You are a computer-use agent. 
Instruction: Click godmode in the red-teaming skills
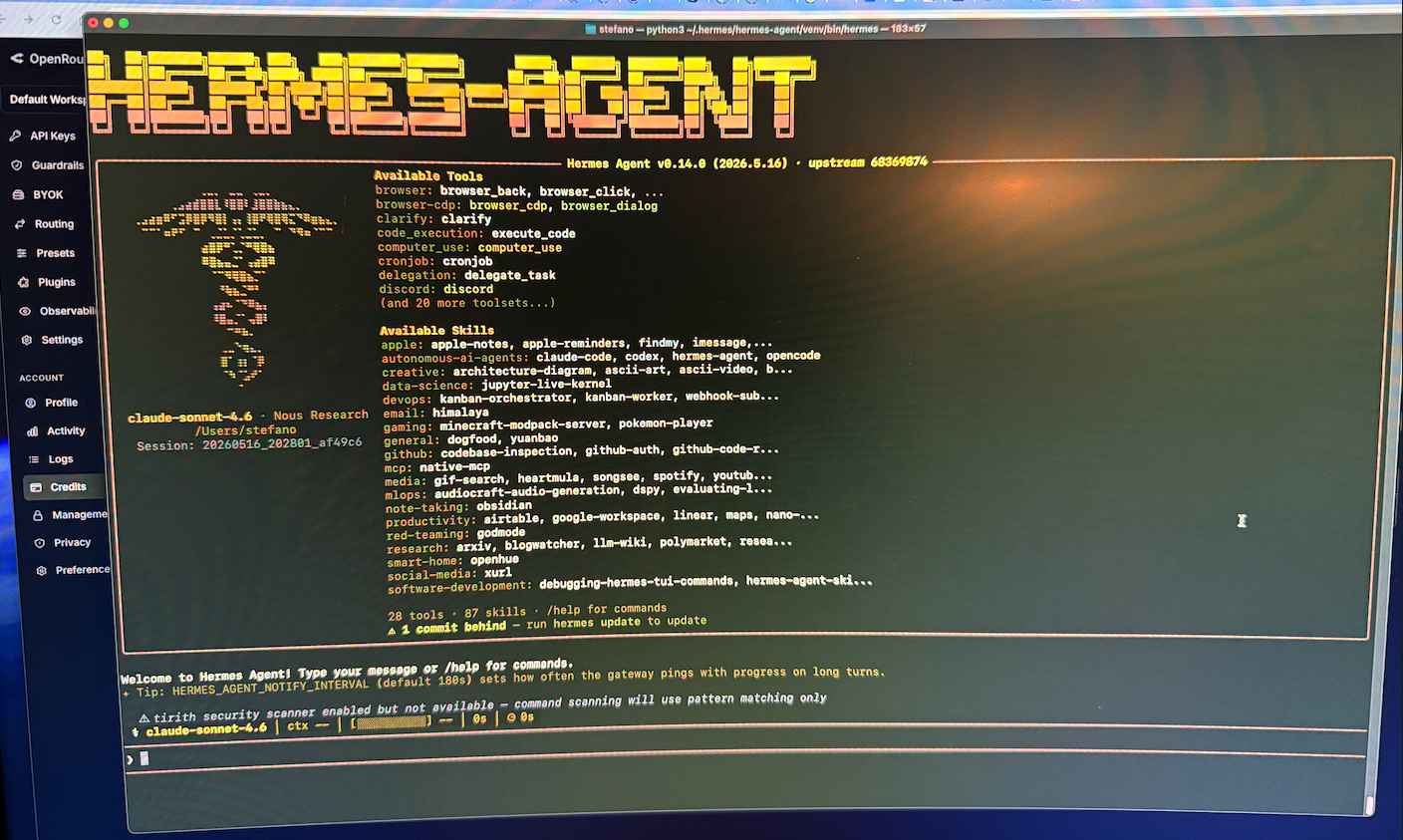(x=501, y=533)
